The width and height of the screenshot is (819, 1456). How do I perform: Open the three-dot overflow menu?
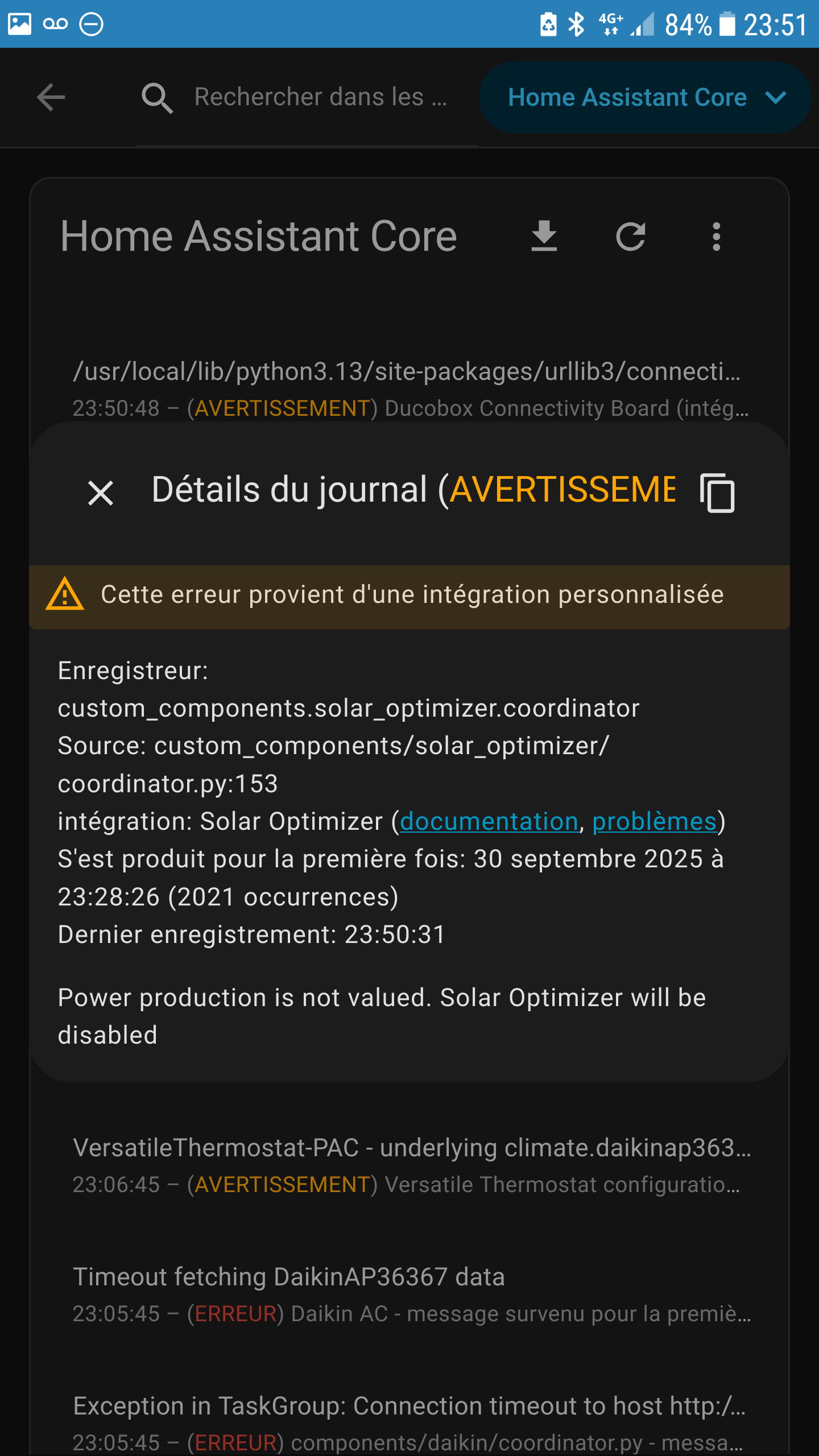(x=717, y=236)
